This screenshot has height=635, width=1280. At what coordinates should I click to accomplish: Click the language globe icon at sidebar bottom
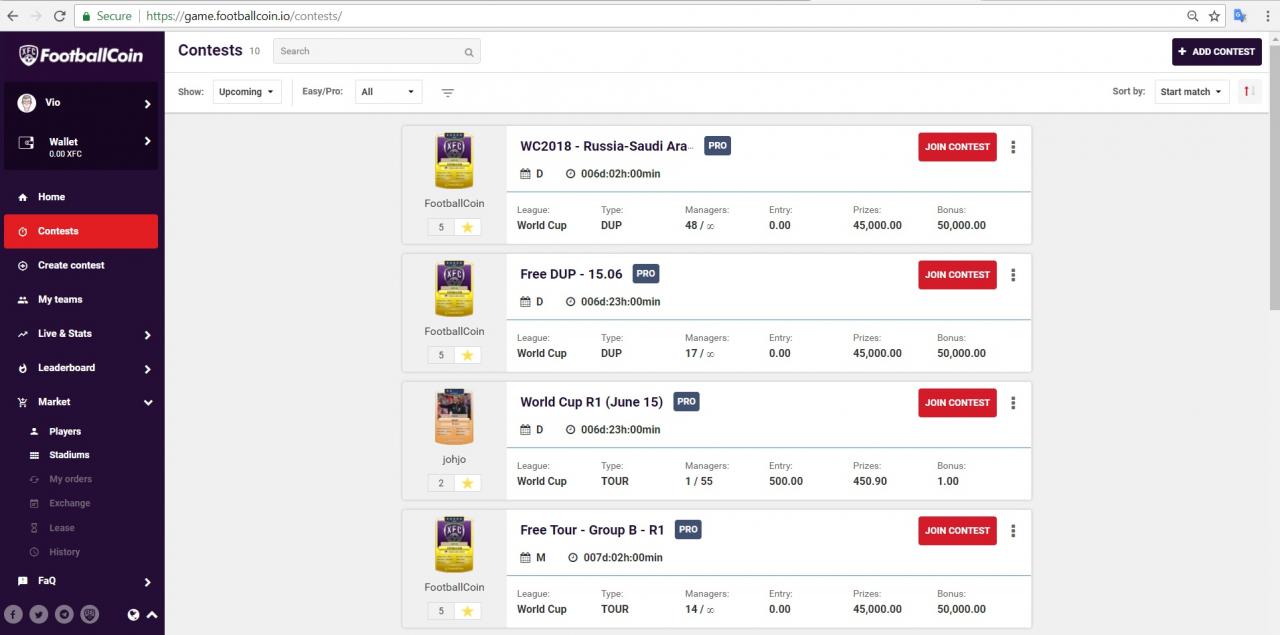[x=133, y=615]
